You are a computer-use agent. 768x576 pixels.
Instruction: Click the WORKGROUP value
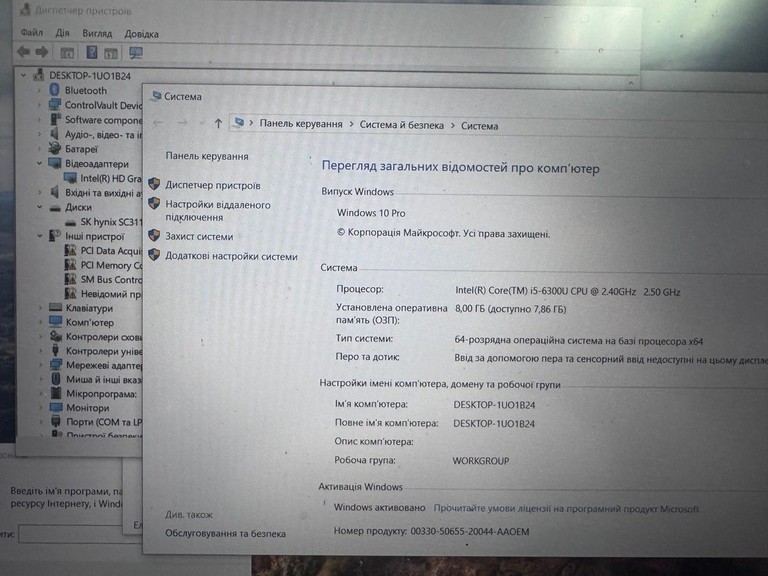click(480, 461)
